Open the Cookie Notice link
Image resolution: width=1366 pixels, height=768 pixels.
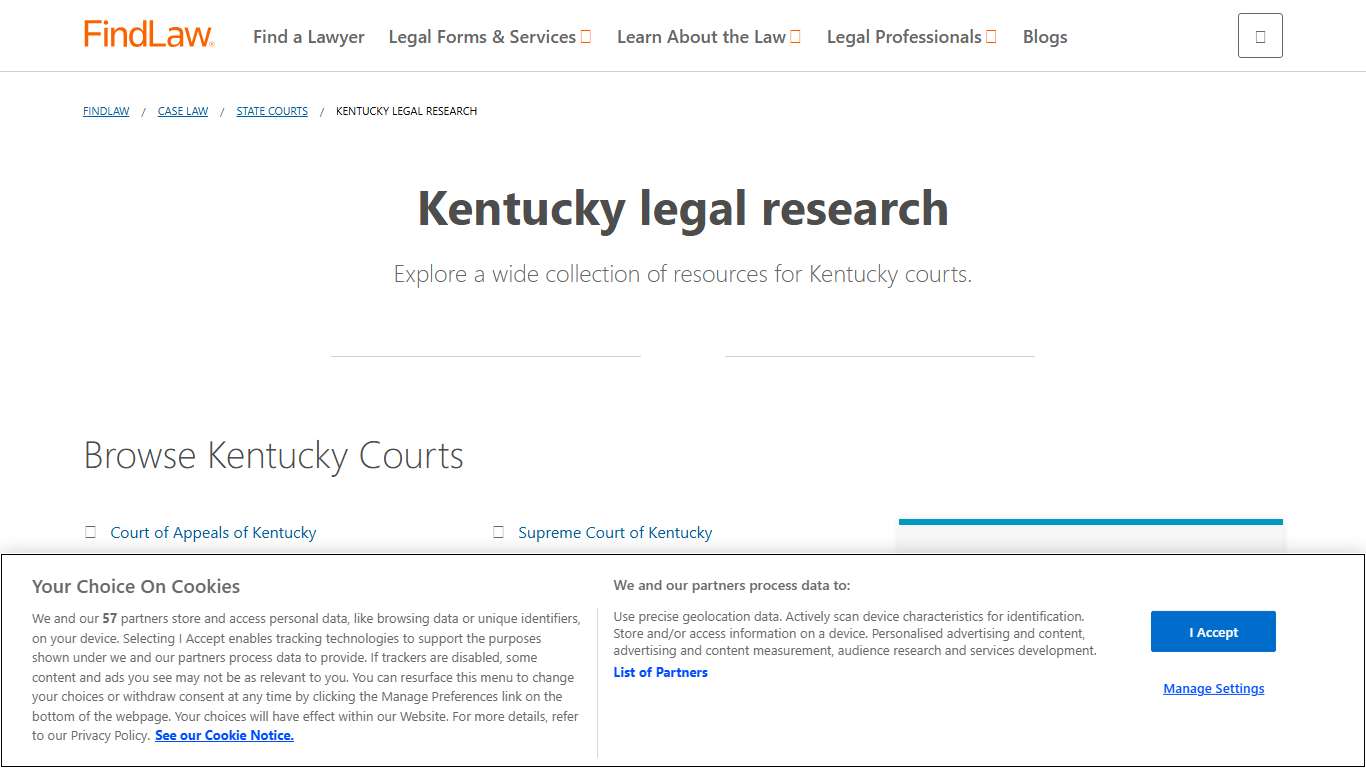point(224,735)
